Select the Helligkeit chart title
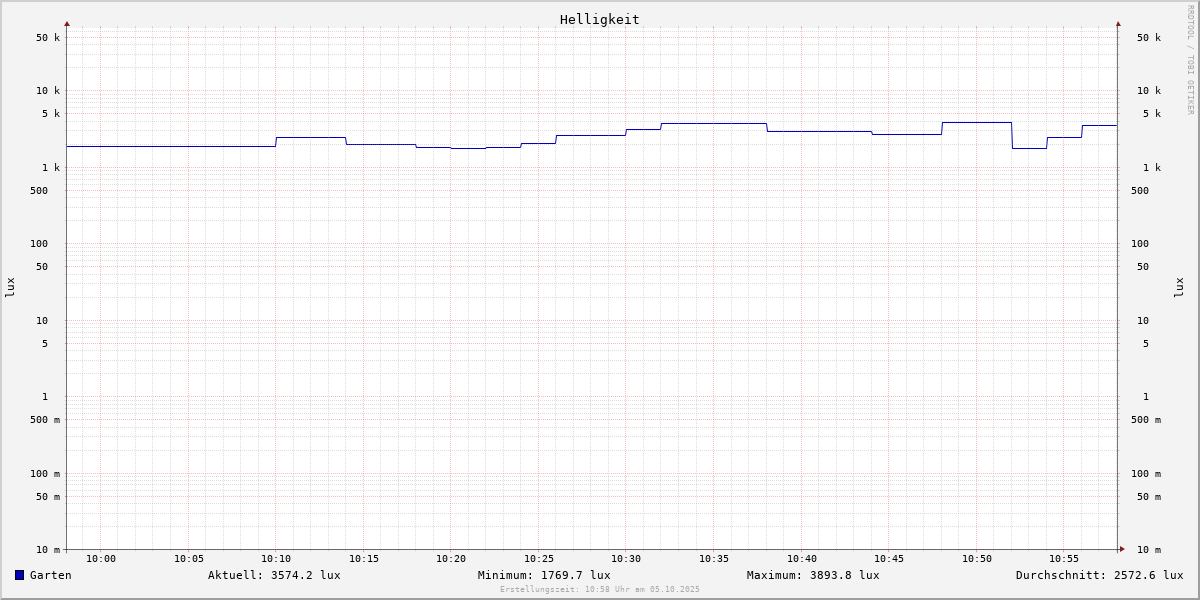 (x=599, y=19)
